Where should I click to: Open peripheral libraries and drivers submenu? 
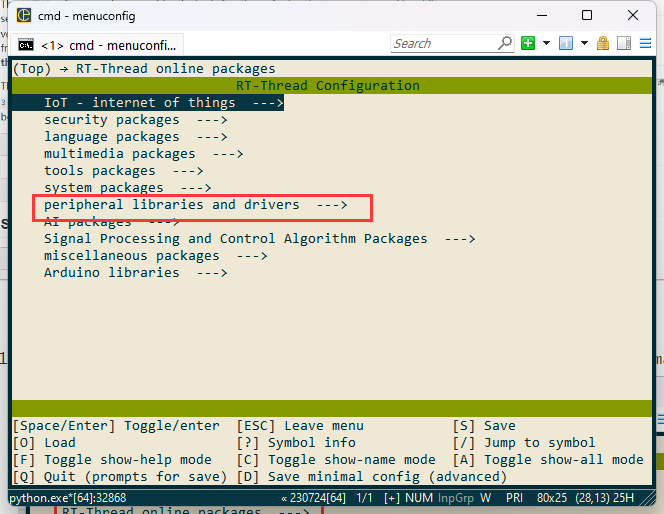[196, 205]
